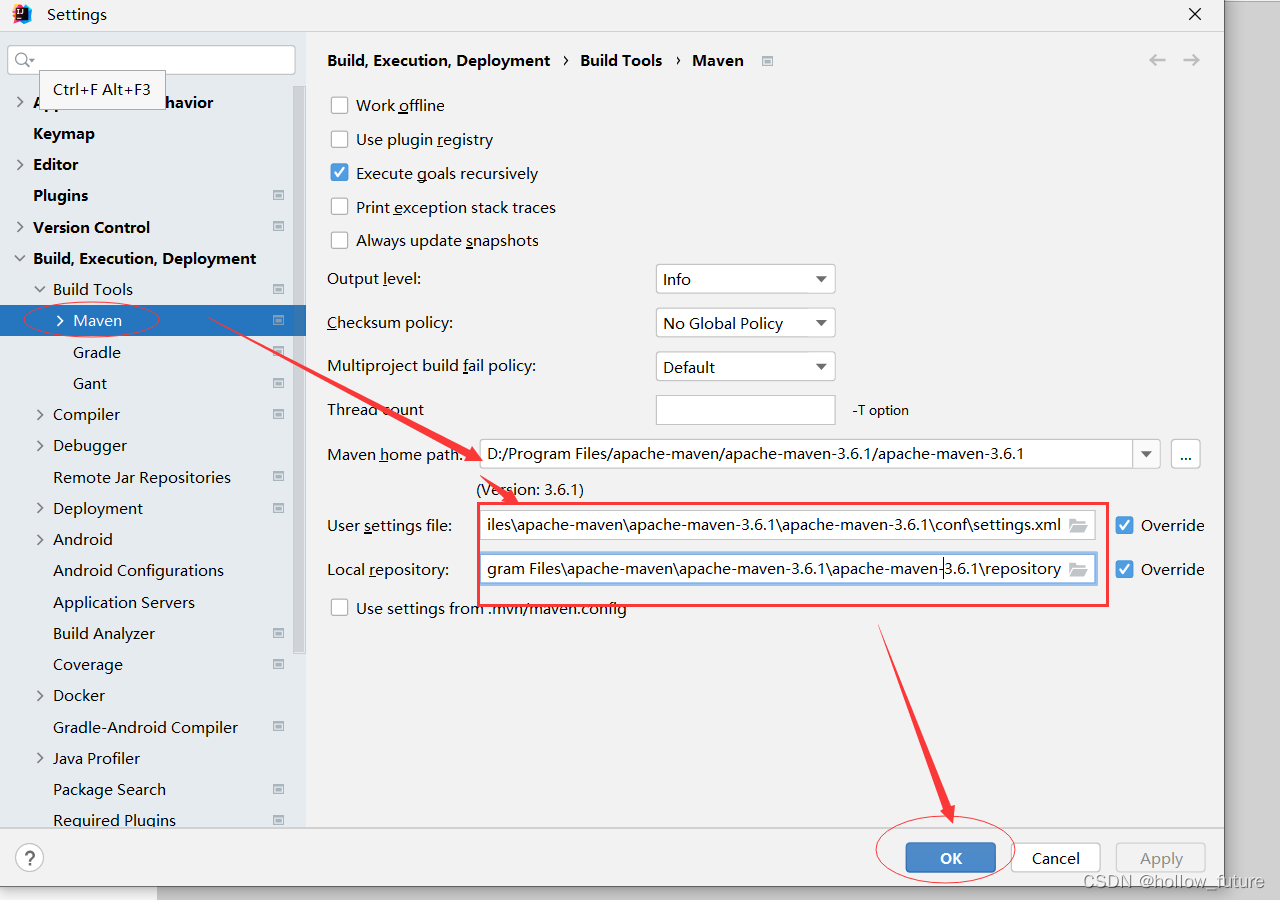Screen dimensions: 1280x900
Task: Expand the Docker node
Action: [x=40, y=695]
